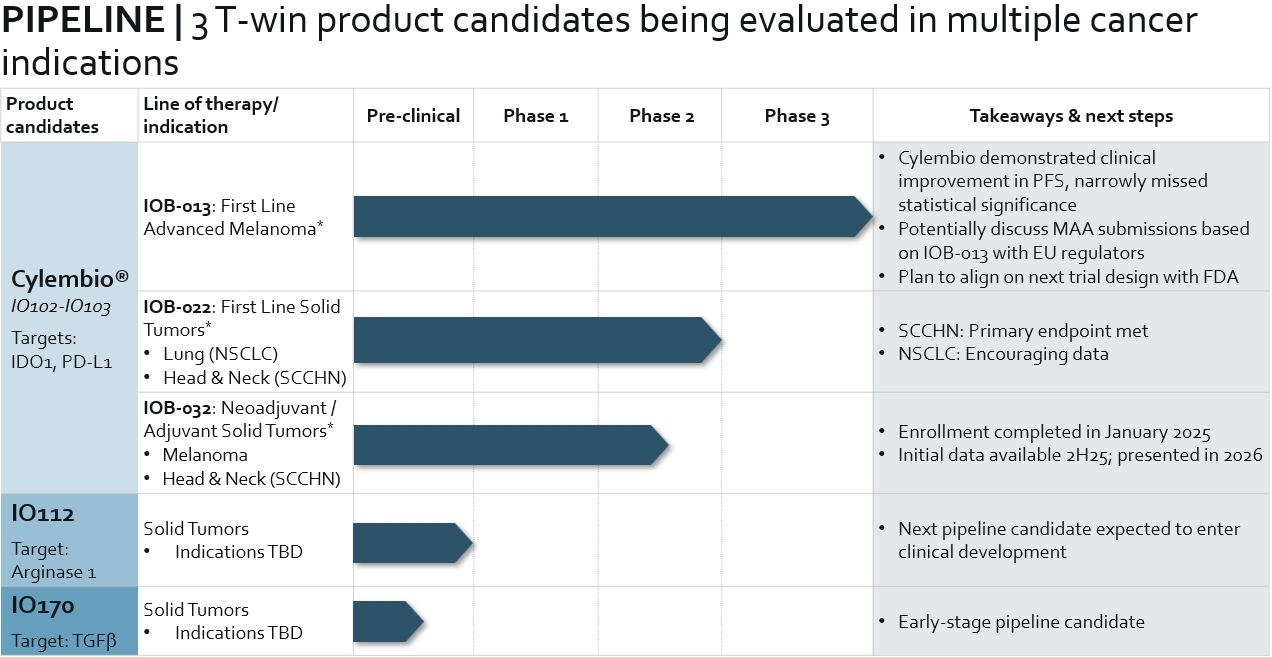Click the Pre-clinical column header
This screenshot has height=657, width=1272.
tap(413, 116)
